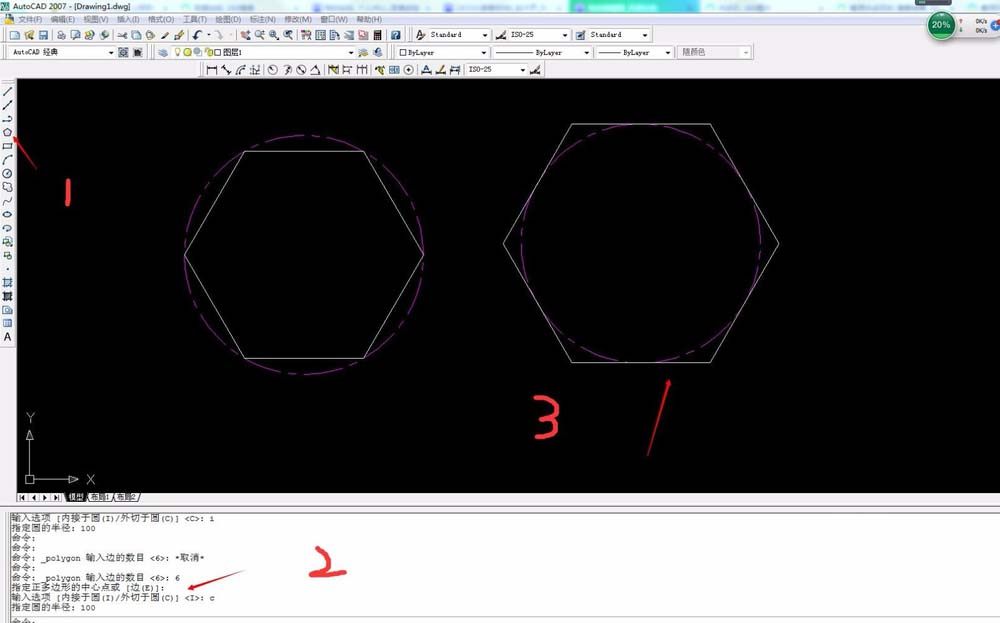Click the Undo button on the Standard toolbar
Viewport: 1000px width, 623px height.
coord(195,35)
